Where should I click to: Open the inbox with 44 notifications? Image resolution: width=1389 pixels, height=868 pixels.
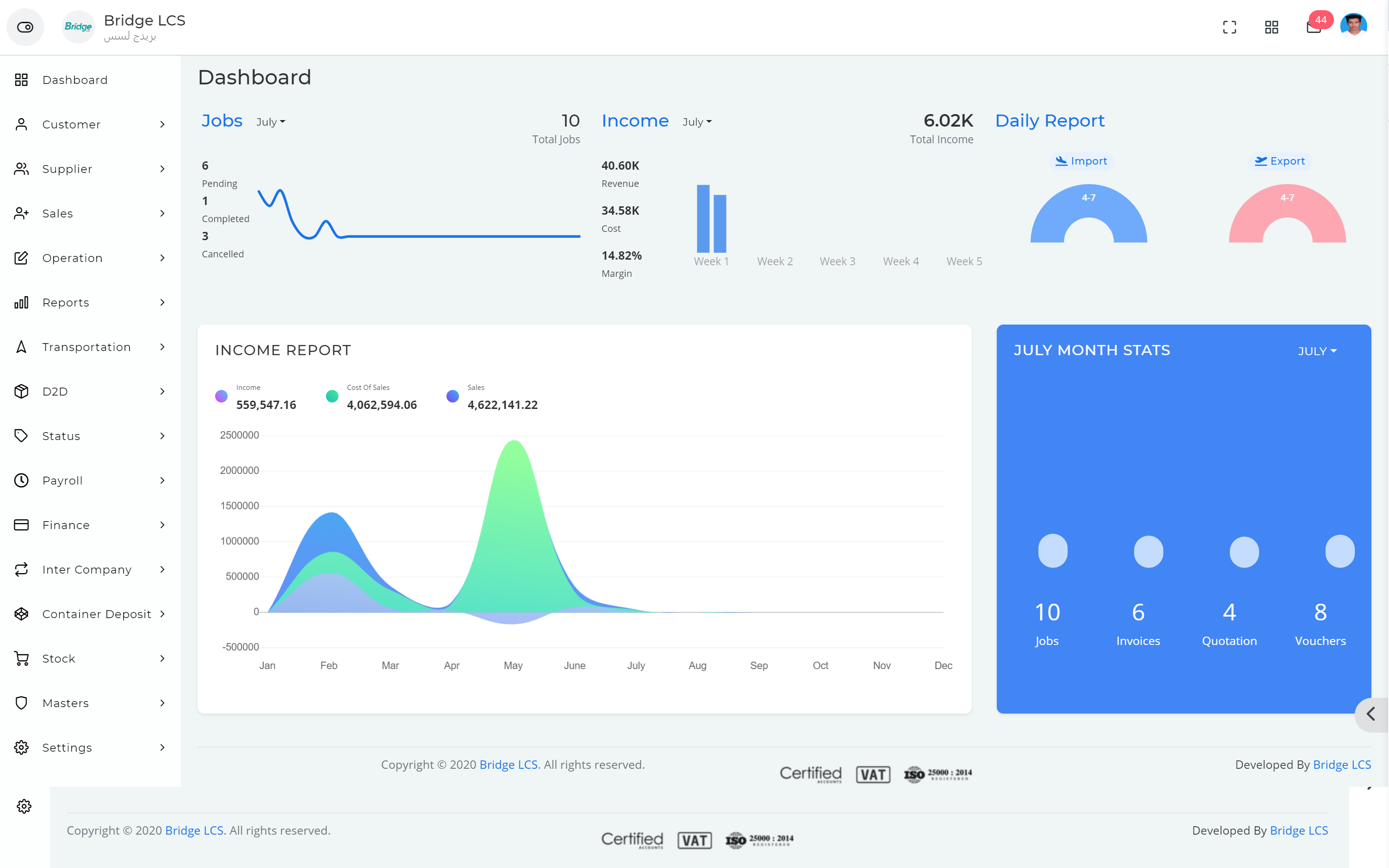point(1313,27)
